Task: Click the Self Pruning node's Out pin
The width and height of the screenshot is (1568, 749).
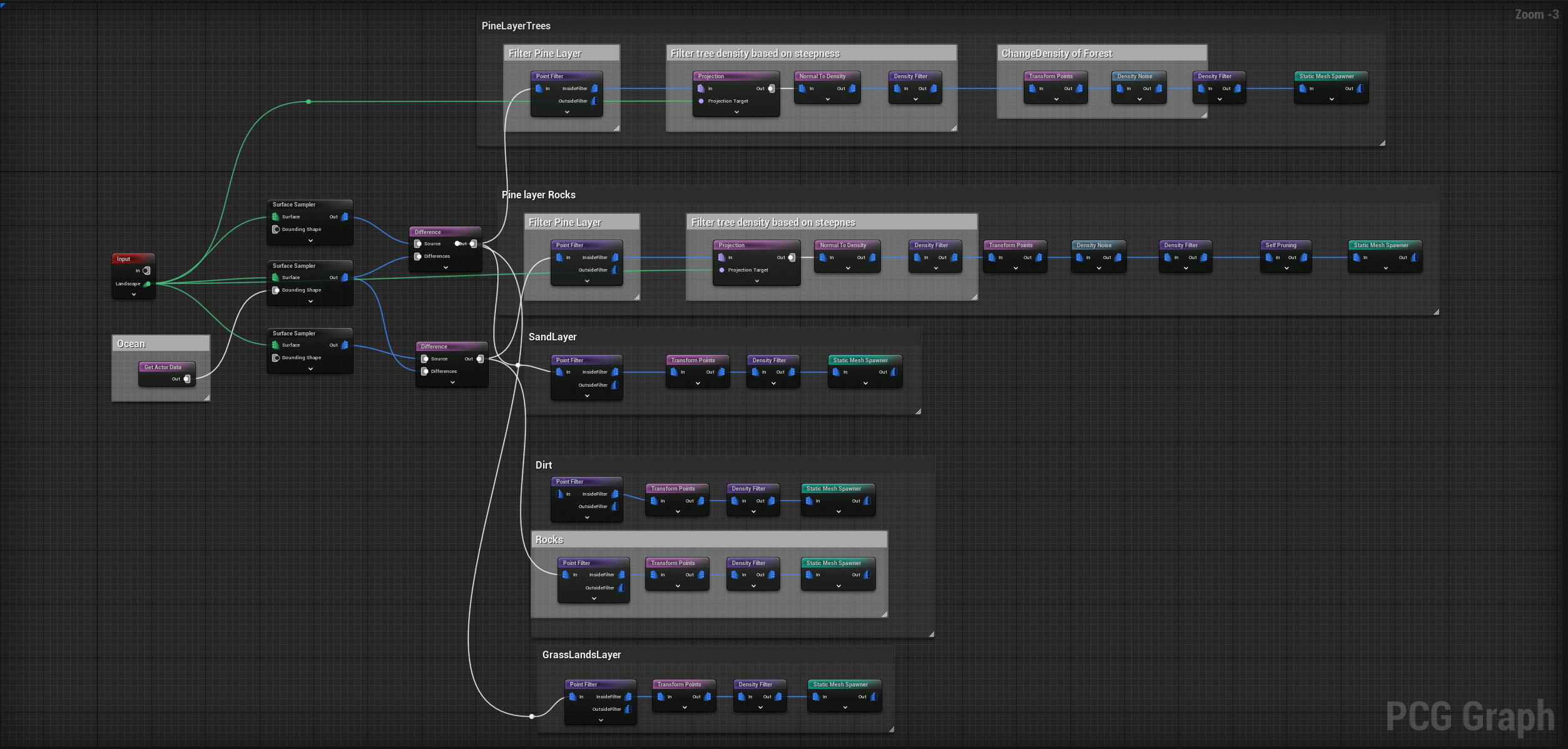Action: pyautogui.click(x=1304, y=258)
